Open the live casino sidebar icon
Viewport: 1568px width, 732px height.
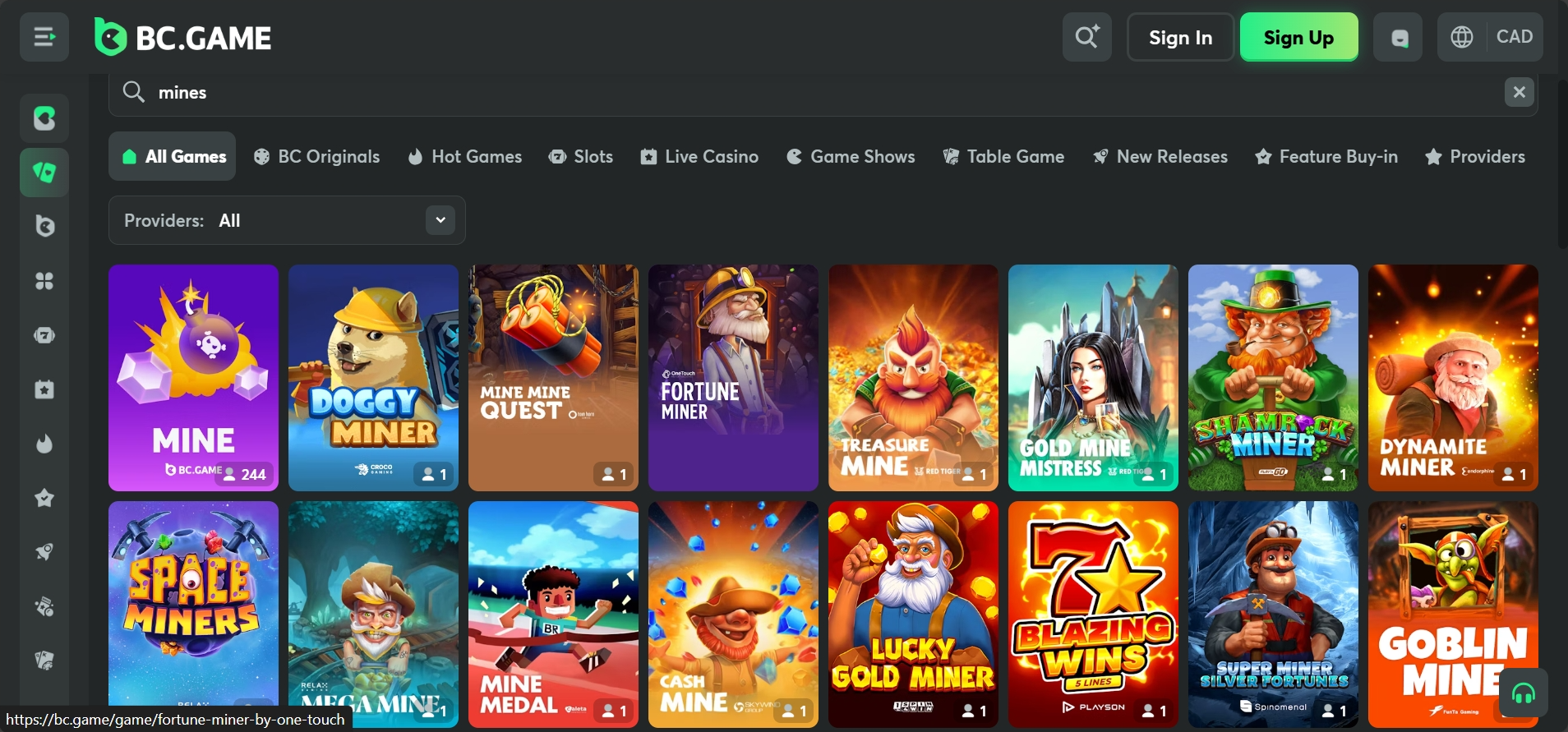(x=44, y=389)
